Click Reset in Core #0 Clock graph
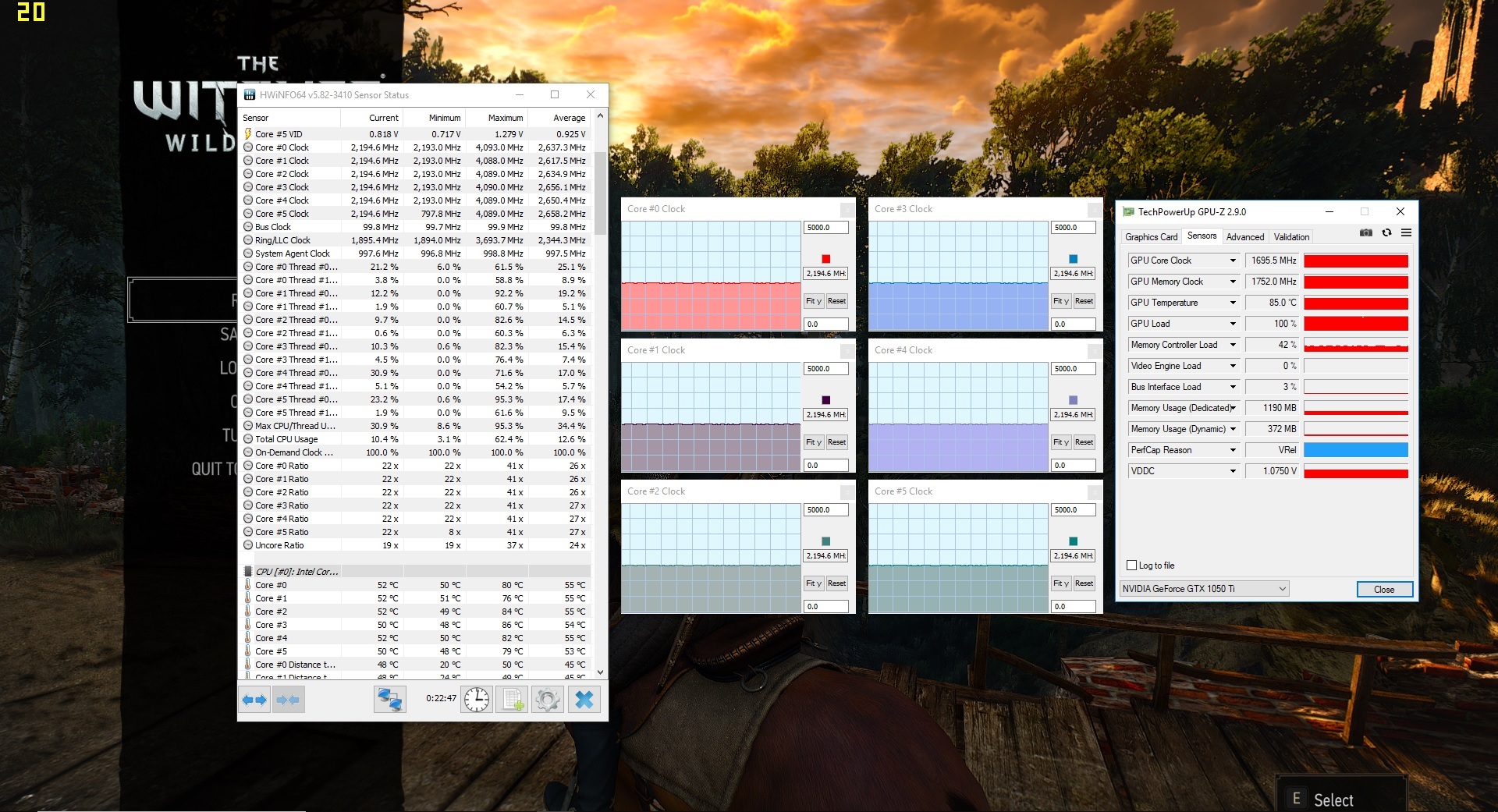Viewport: 1498px width, 812px height. click(x=836, y=301)
